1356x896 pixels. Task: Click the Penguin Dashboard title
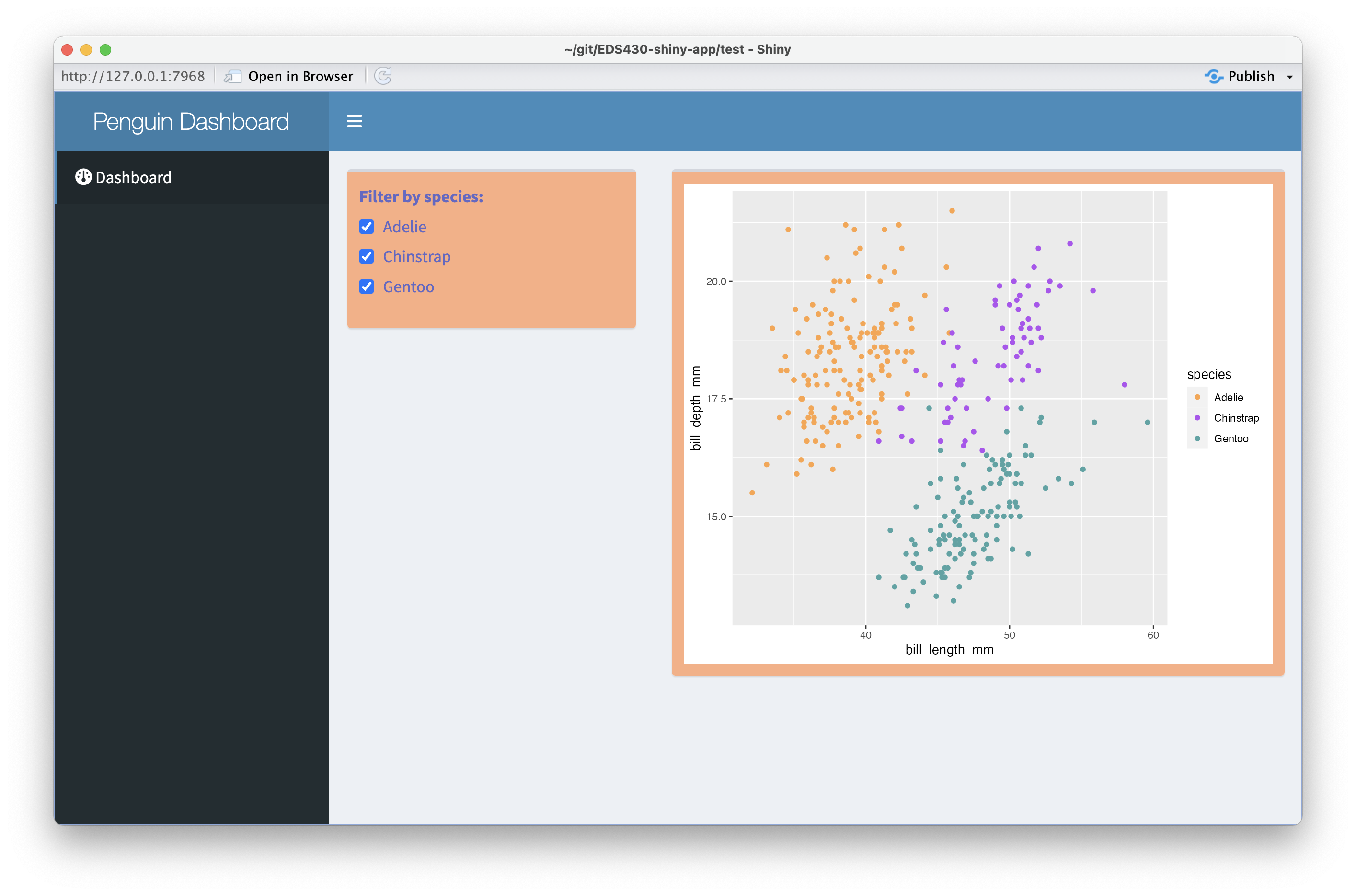[192, 121]
